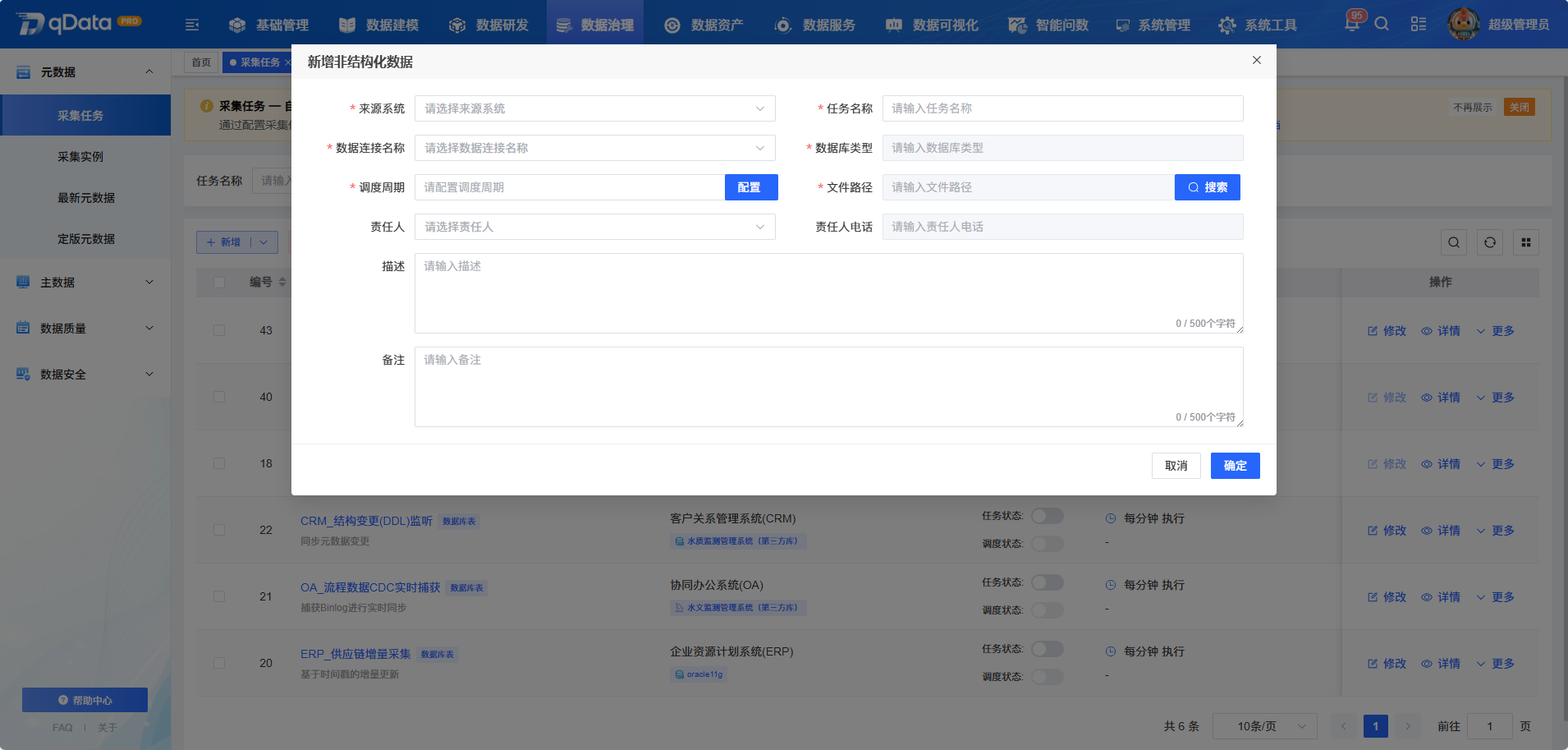Click the 帮助中心 button
This screenshot has height=750, width=1568.
85,700
